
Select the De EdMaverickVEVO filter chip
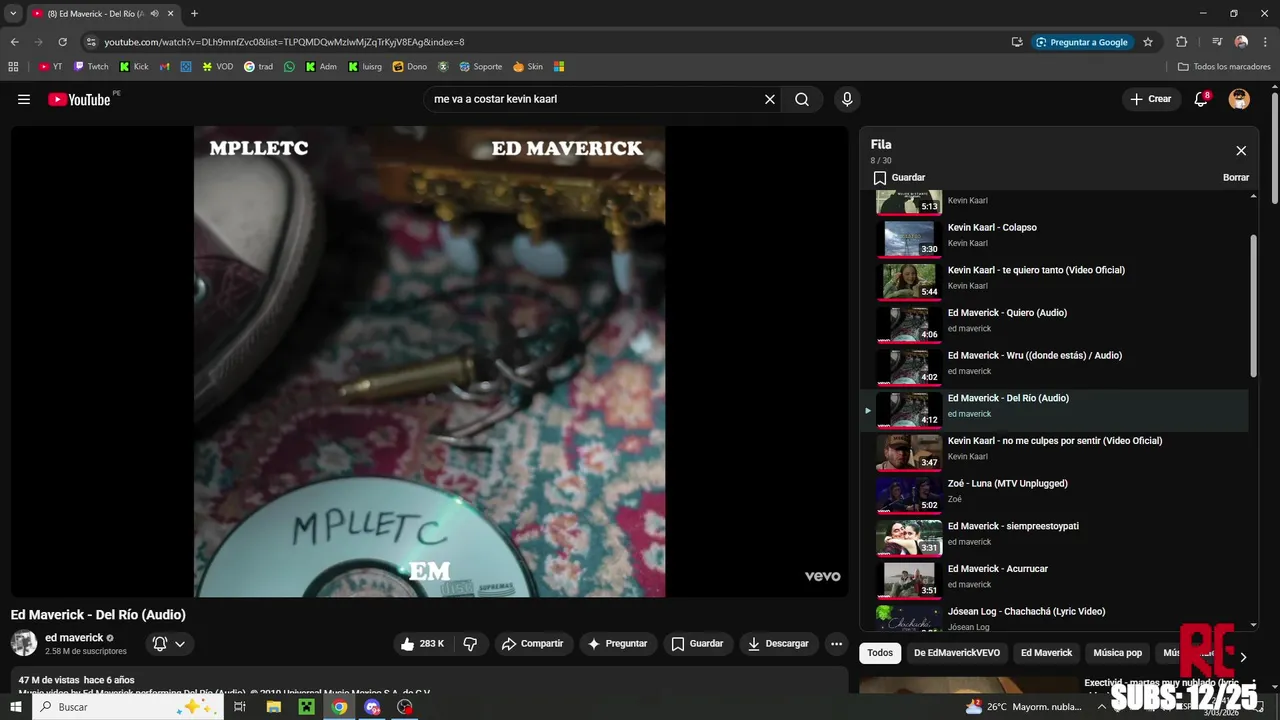[957, 653]
